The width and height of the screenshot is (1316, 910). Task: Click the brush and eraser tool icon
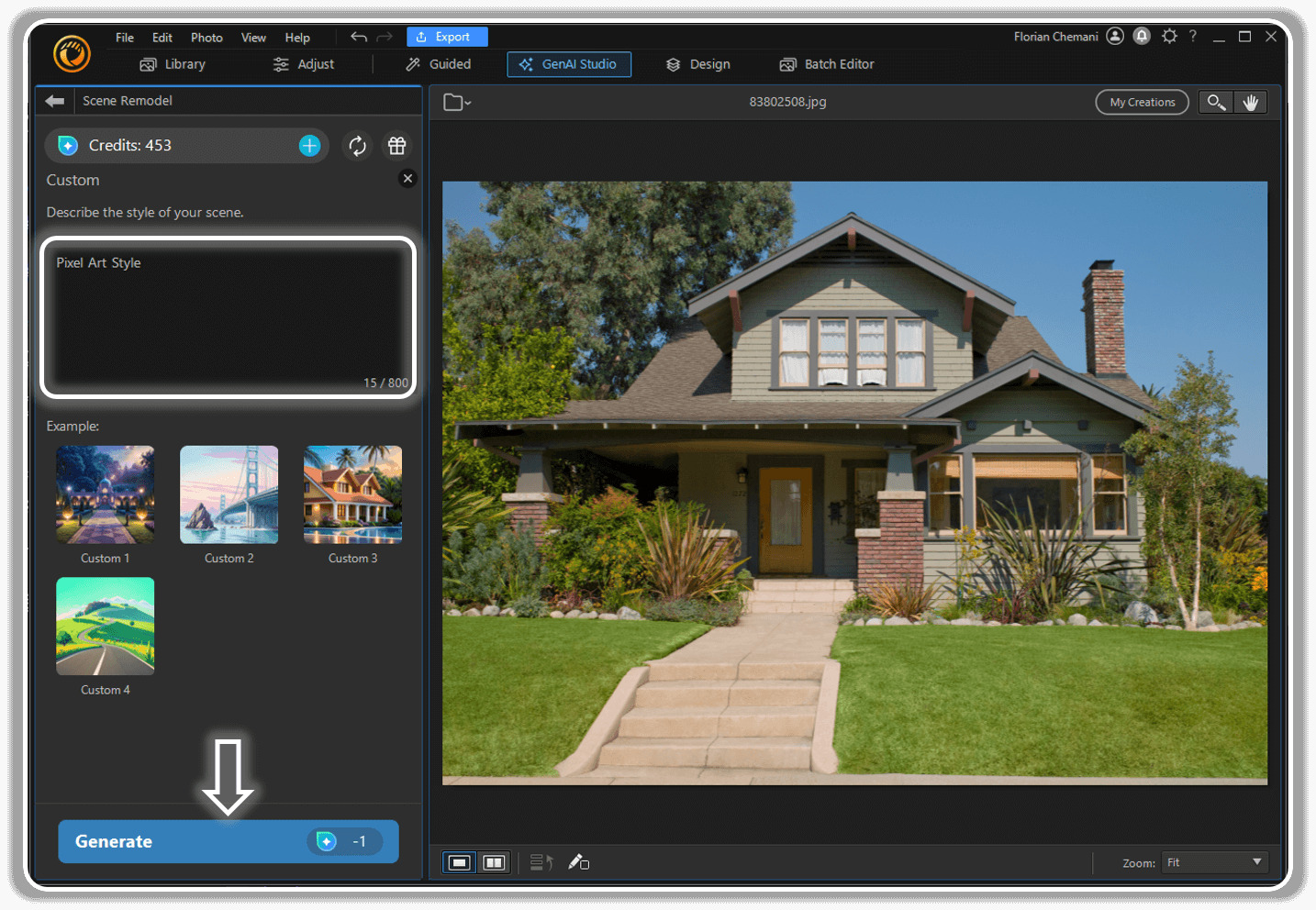[578, 862]
